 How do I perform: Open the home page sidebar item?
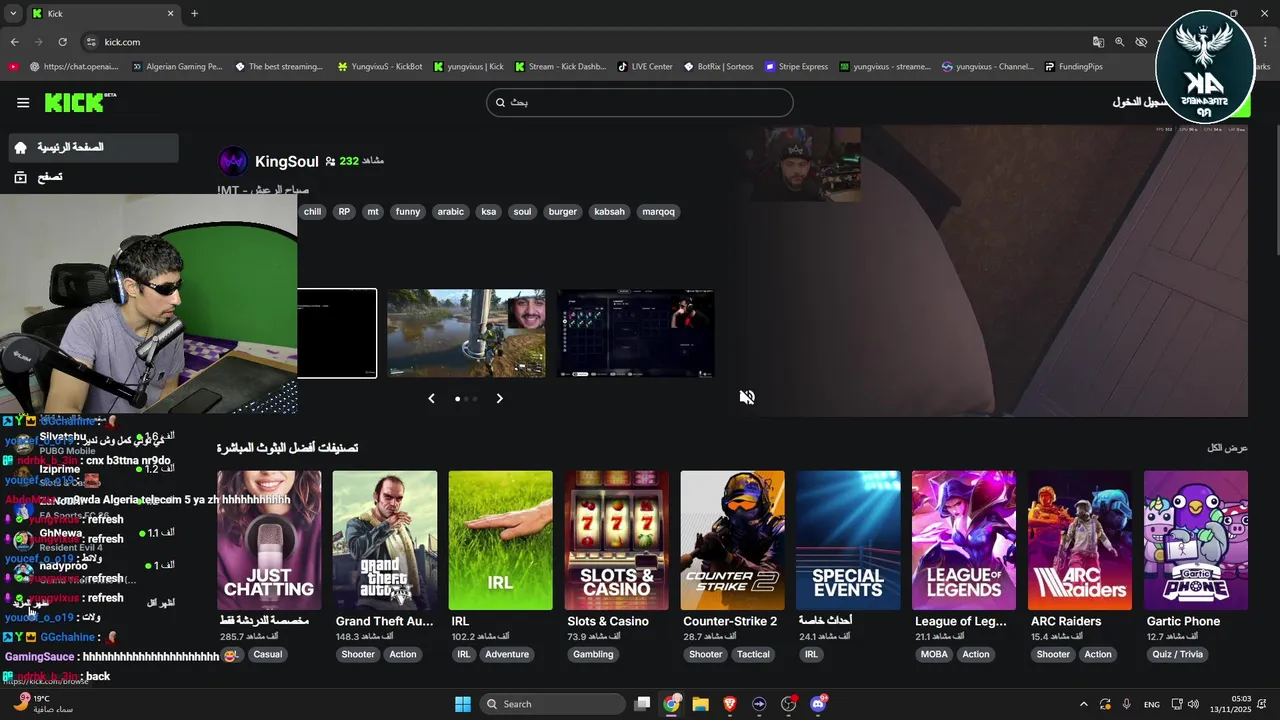tap(94, 147)
